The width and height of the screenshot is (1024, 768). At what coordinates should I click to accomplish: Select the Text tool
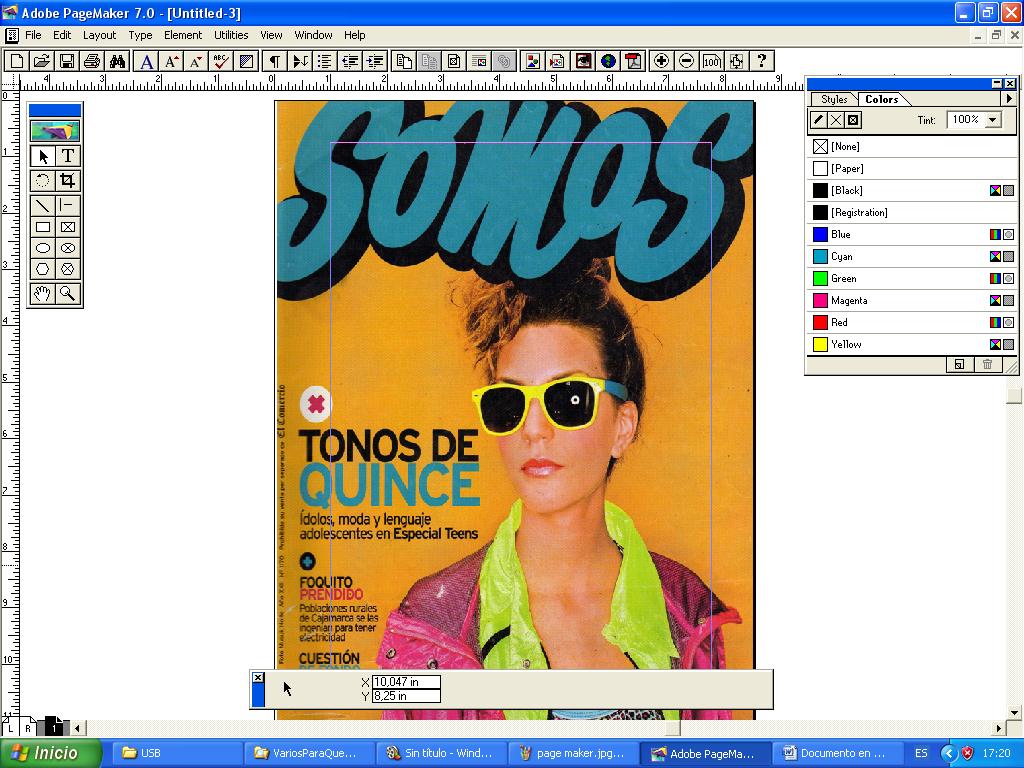click(67, 156)
